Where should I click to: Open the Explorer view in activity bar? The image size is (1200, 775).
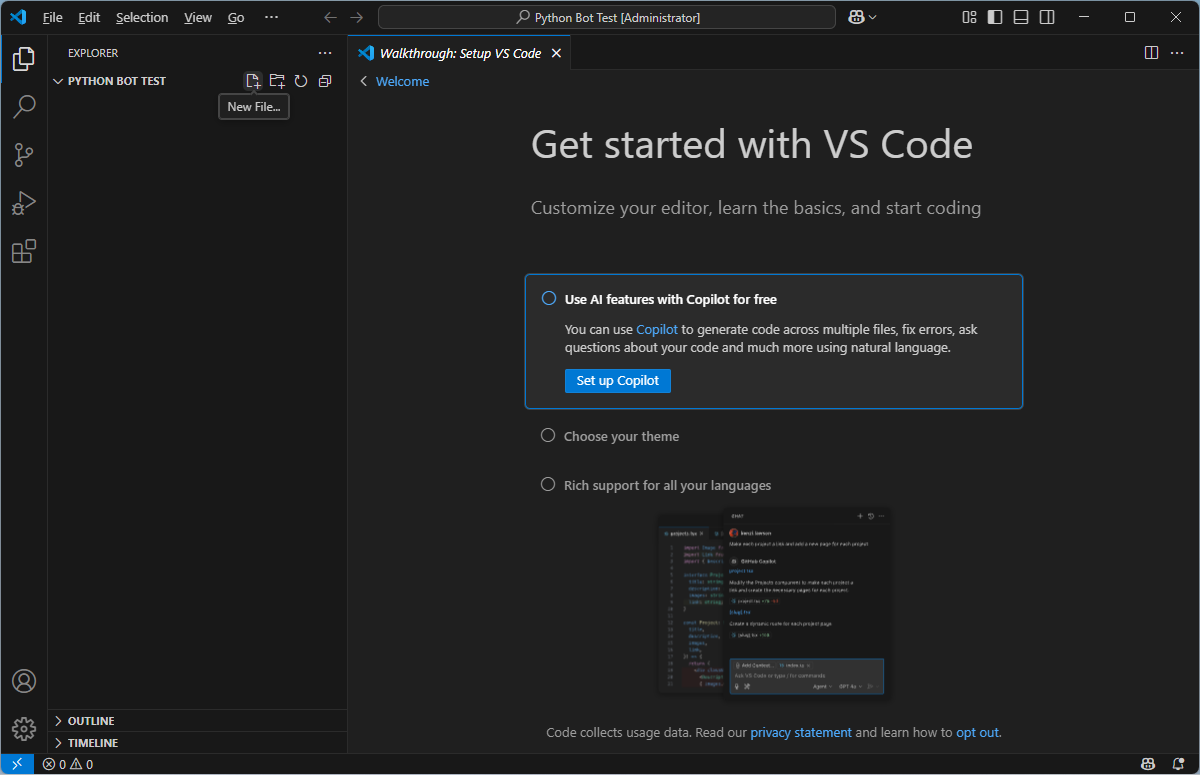coord(24,59)
